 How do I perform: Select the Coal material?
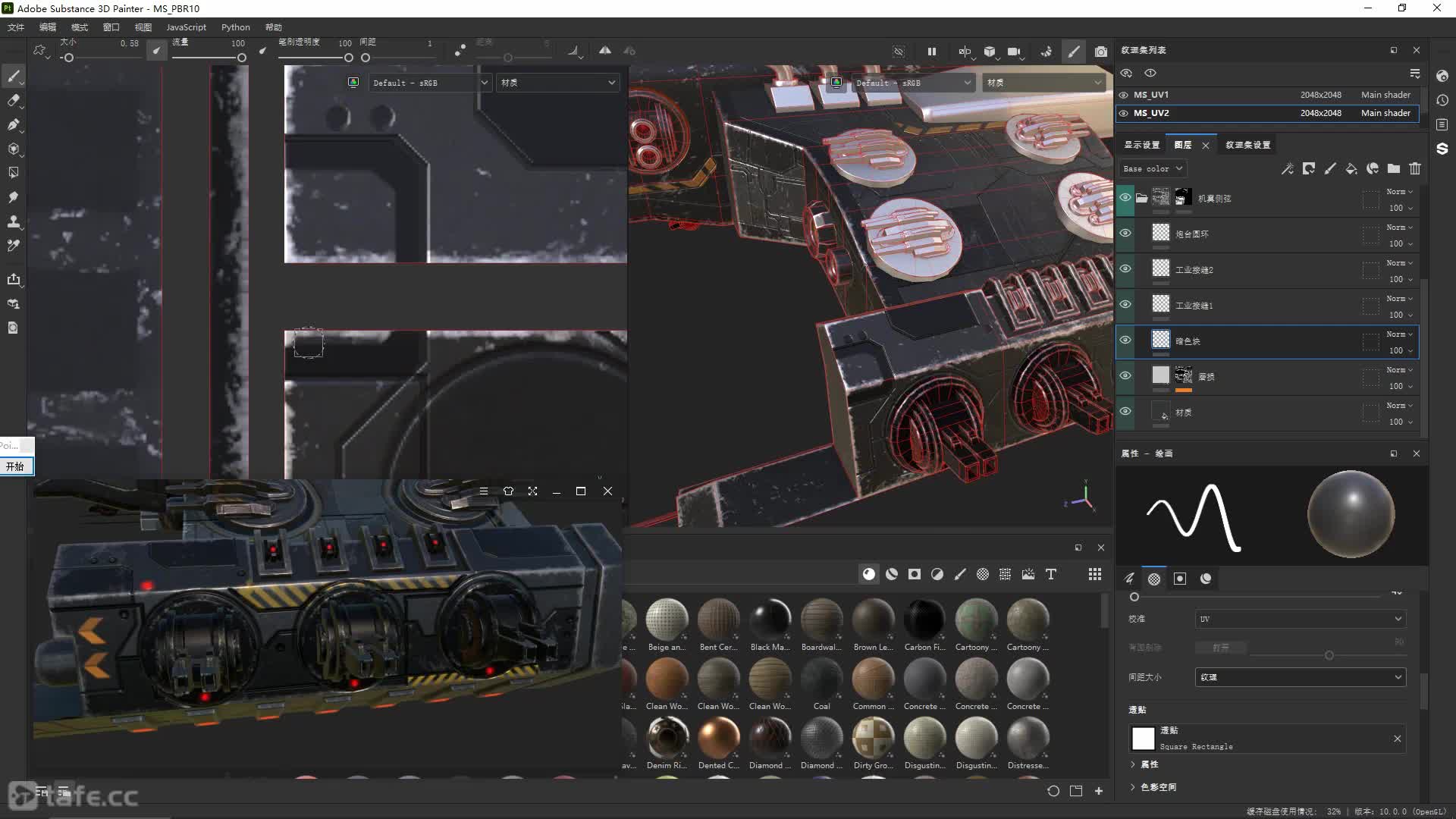pos(822,684)
